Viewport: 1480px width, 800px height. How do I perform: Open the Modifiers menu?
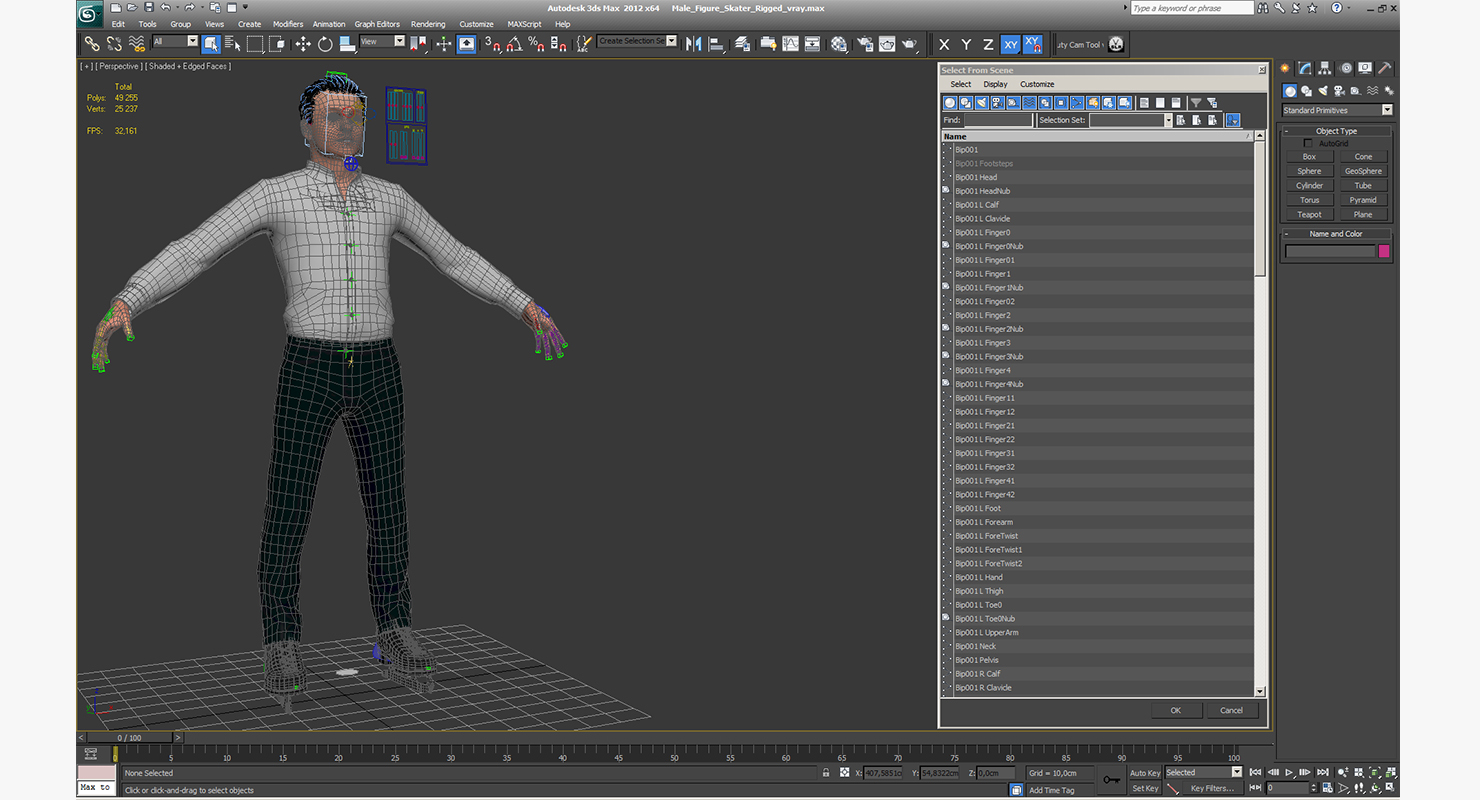[x=288, y=24]
